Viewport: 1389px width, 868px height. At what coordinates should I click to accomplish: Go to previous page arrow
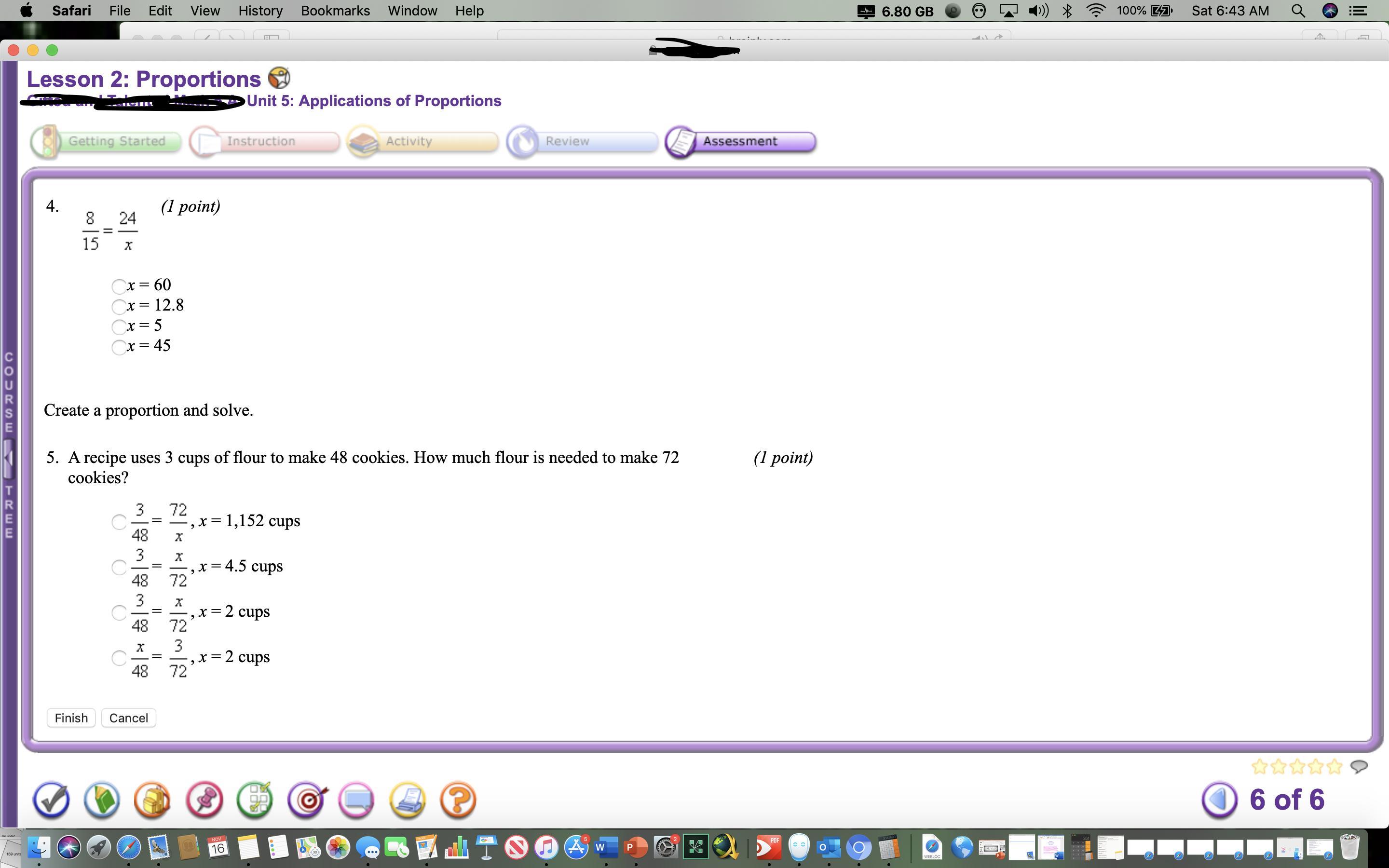pyautogui.click(x=1219, y=799)
